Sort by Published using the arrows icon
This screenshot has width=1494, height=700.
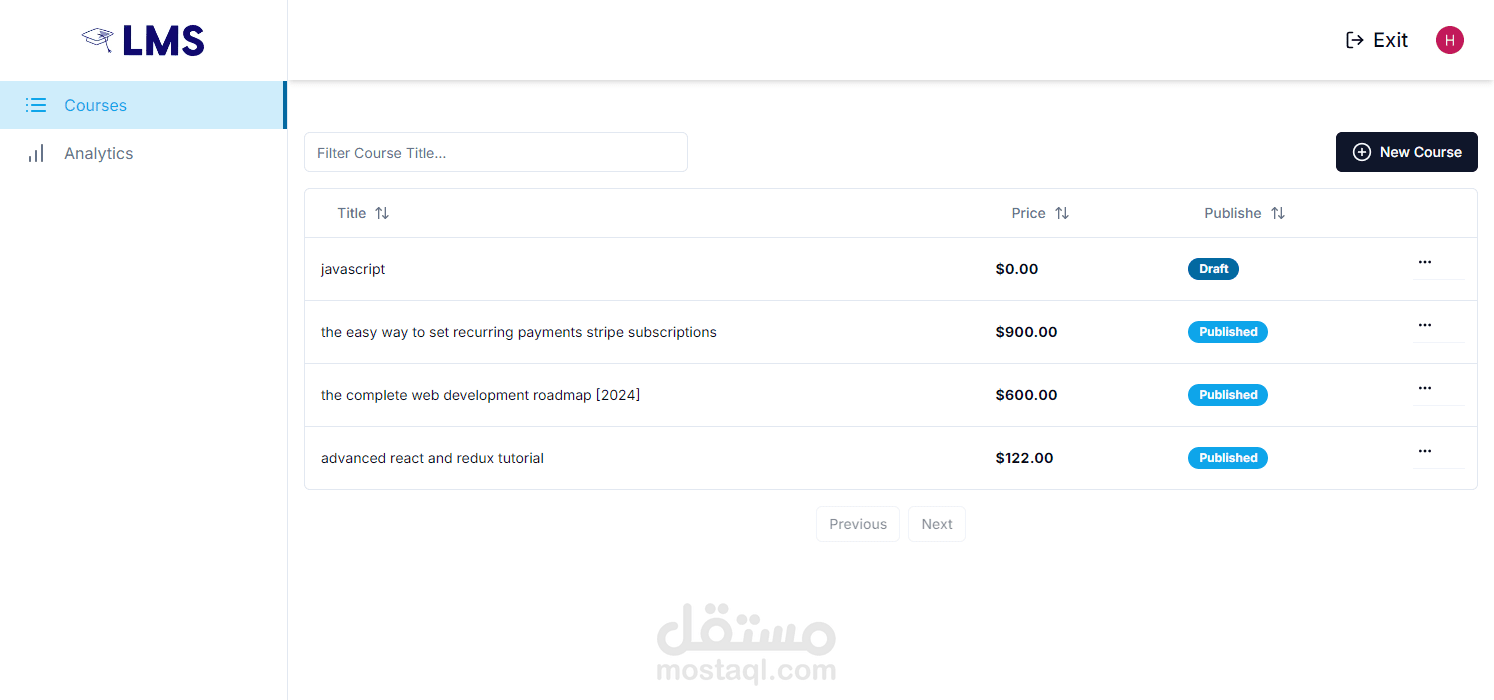1278,213
